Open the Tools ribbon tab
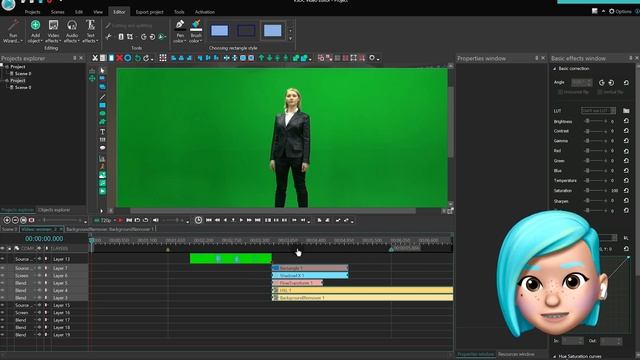The width and height of the screenshot is (640, 360). [179, 12]
